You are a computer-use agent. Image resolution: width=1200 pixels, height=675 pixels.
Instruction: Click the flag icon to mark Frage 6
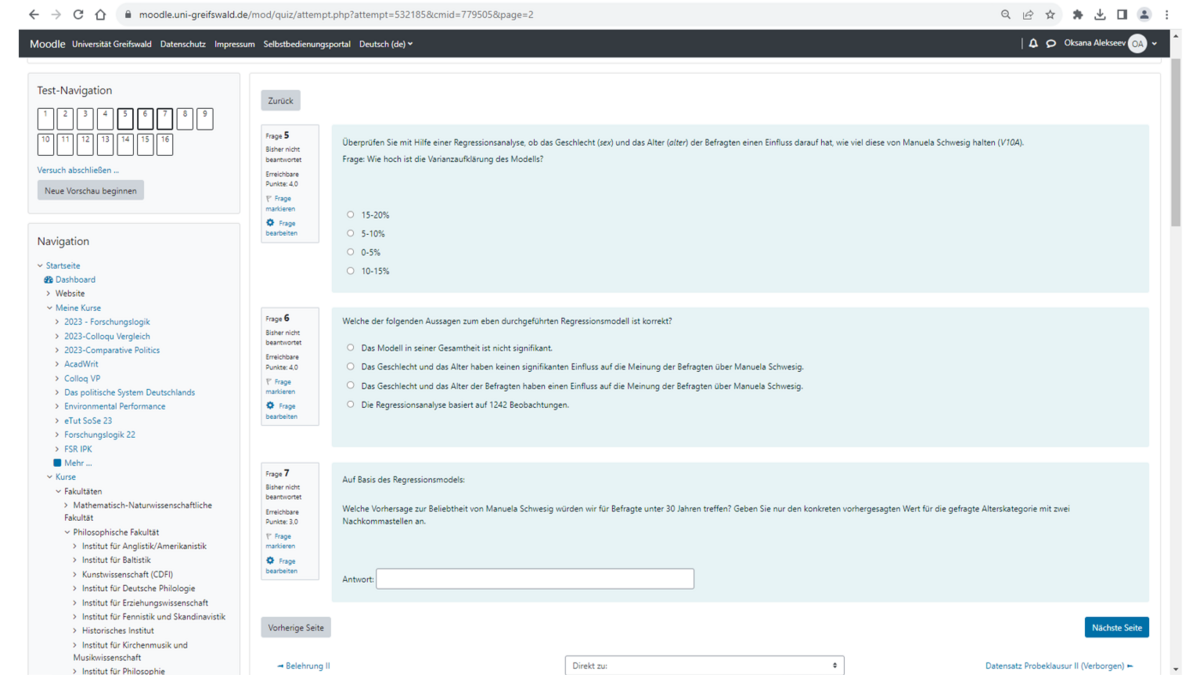(x=269, y=382)
